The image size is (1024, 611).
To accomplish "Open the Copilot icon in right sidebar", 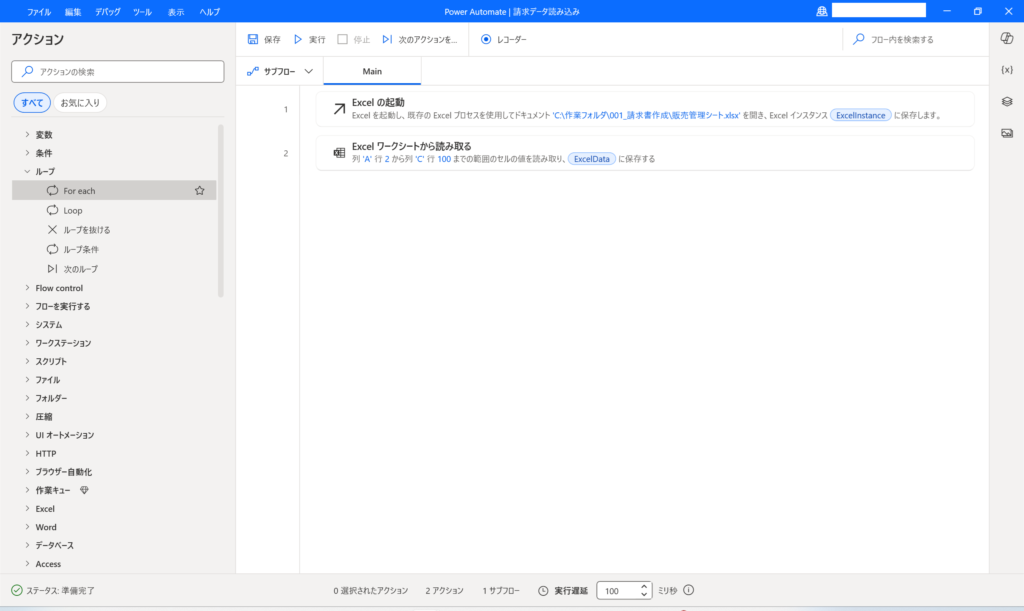I will 1006,39.
